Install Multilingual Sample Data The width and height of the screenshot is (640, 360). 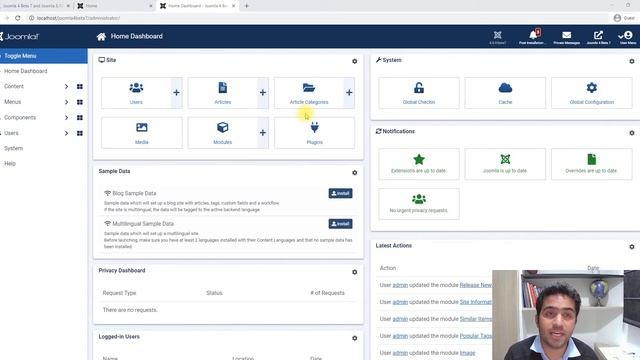(340, 224)
